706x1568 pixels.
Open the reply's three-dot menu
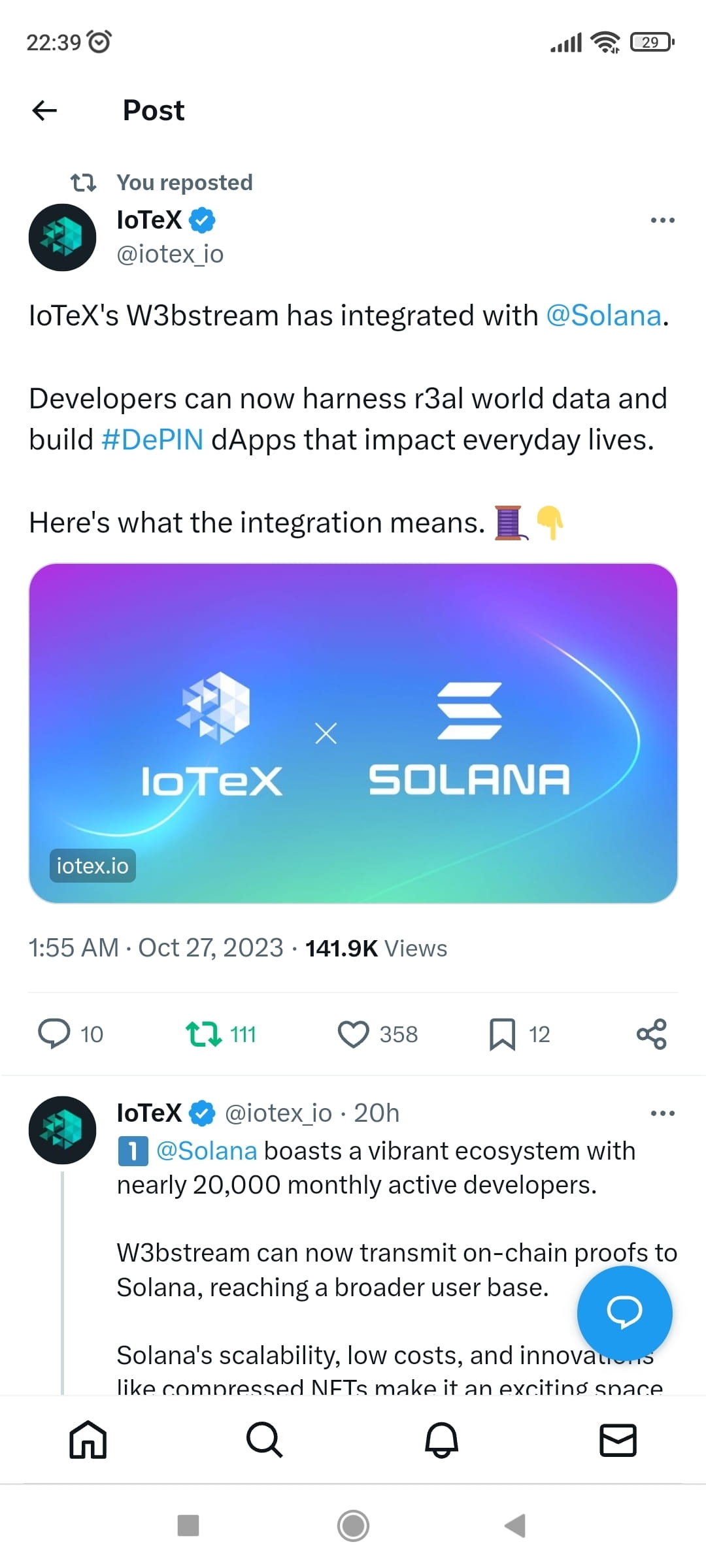pyautogui.click(x=662, y=1112)
